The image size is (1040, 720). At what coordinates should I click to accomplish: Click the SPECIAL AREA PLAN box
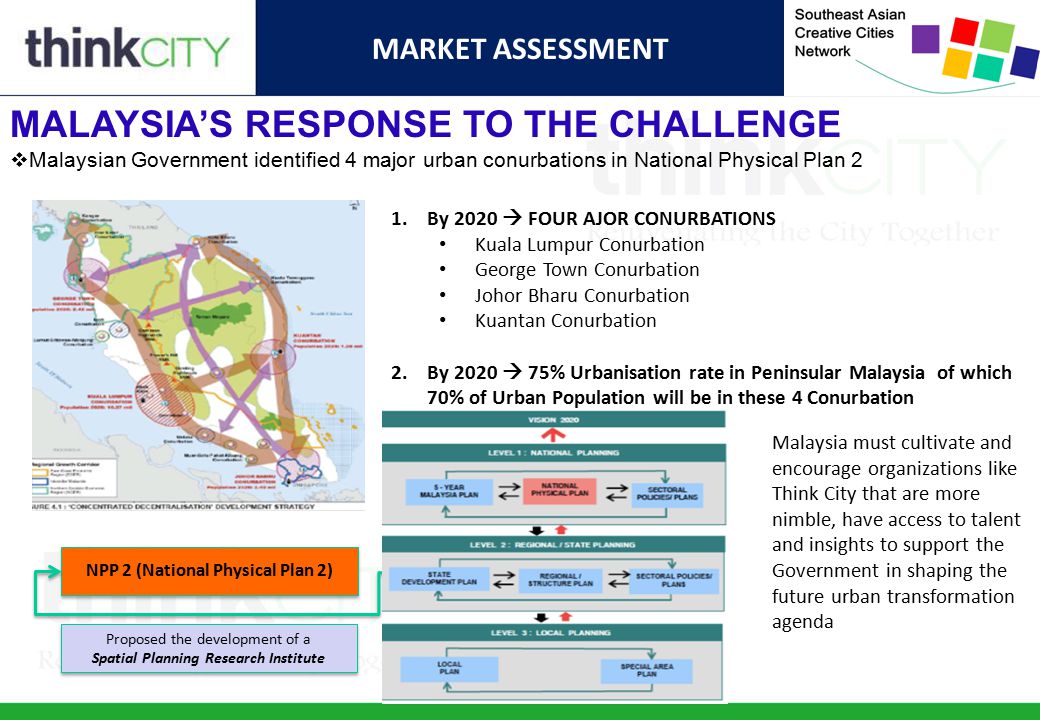tap(647, 670)
